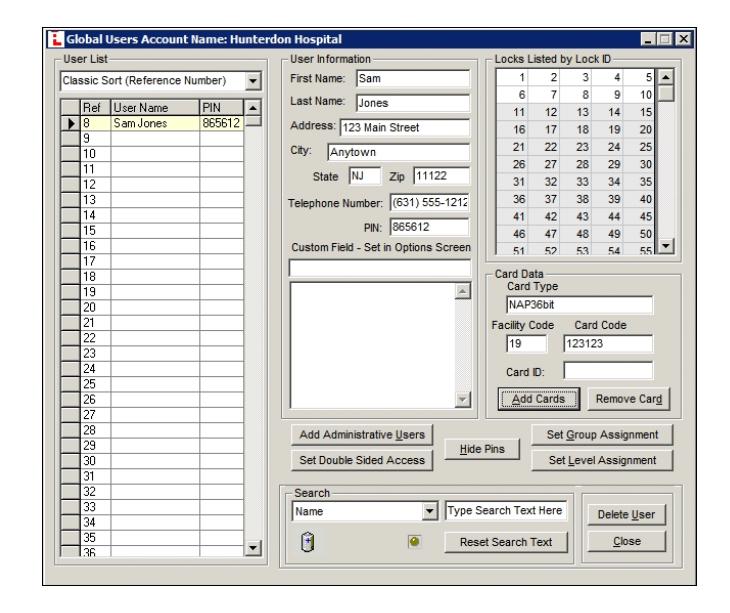Click notes area scrollbar up arrow
Viewport: 730px width, 613px height.
click(462, 291)
